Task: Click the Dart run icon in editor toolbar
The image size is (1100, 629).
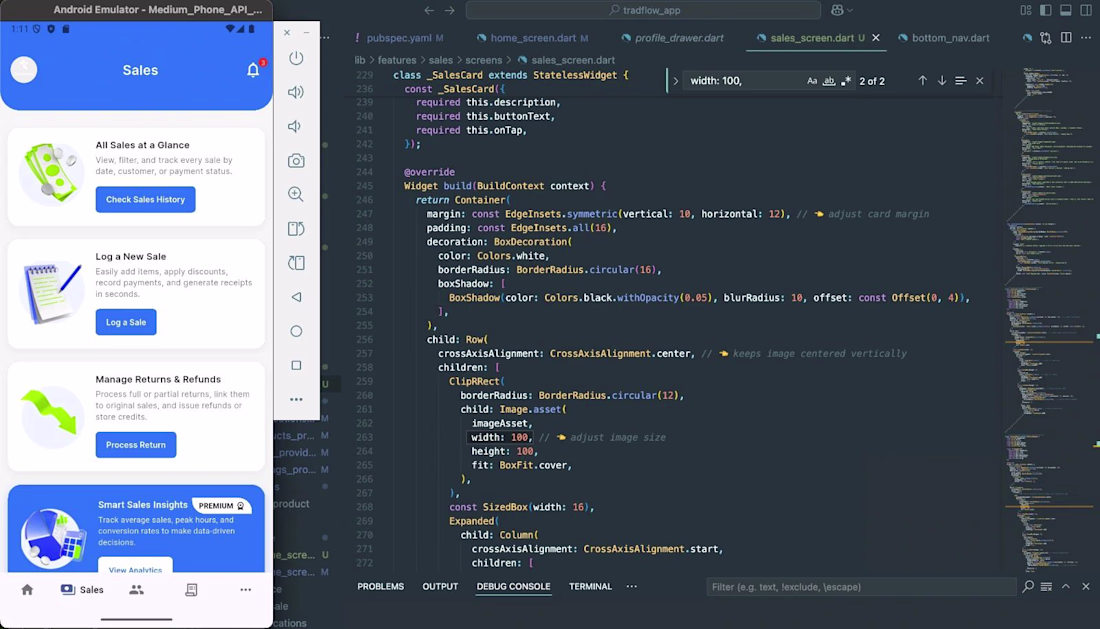Action: pyautogui.click(x=1027, y=38)
